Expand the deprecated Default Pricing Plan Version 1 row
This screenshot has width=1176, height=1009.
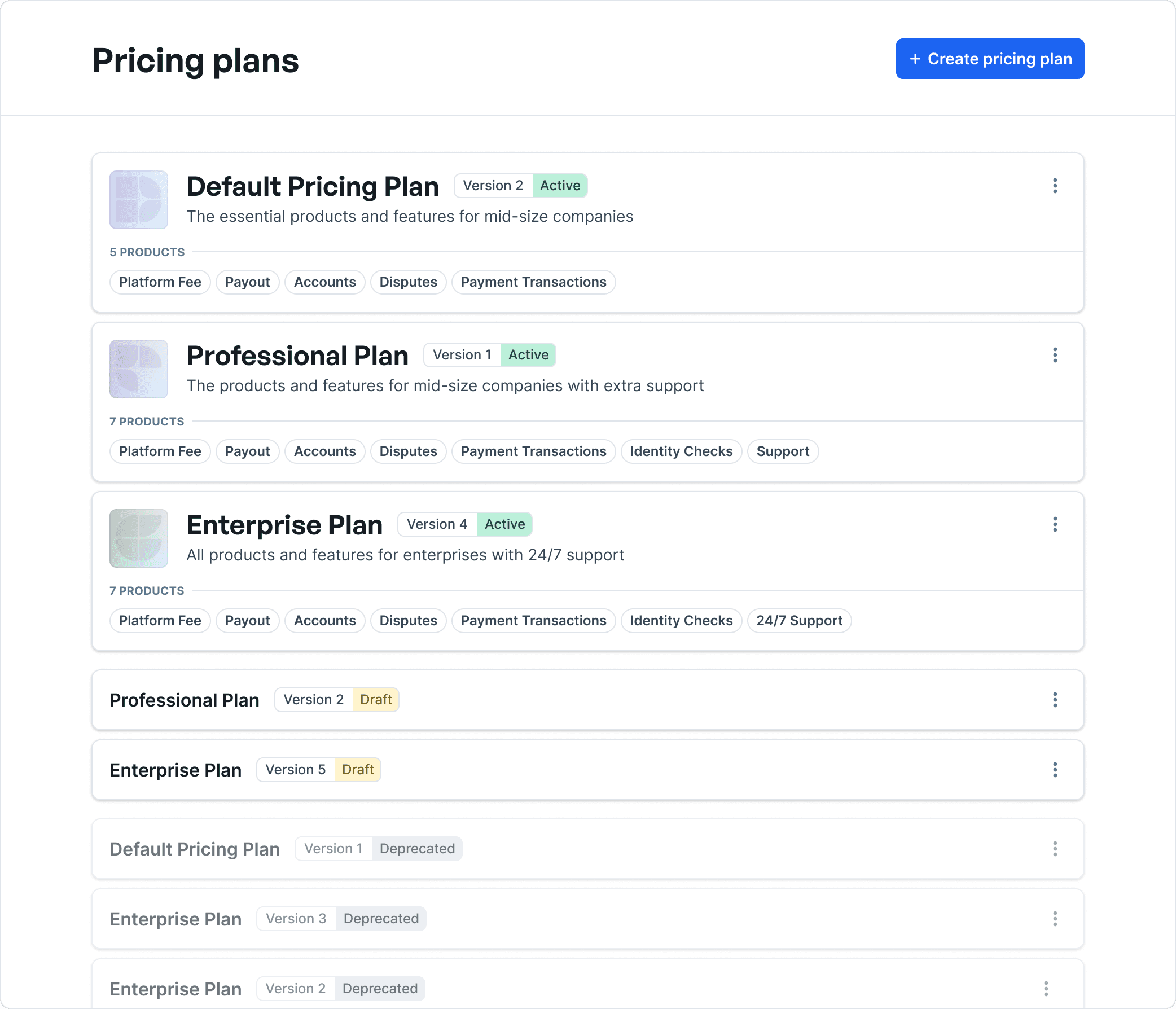point(195,849)
